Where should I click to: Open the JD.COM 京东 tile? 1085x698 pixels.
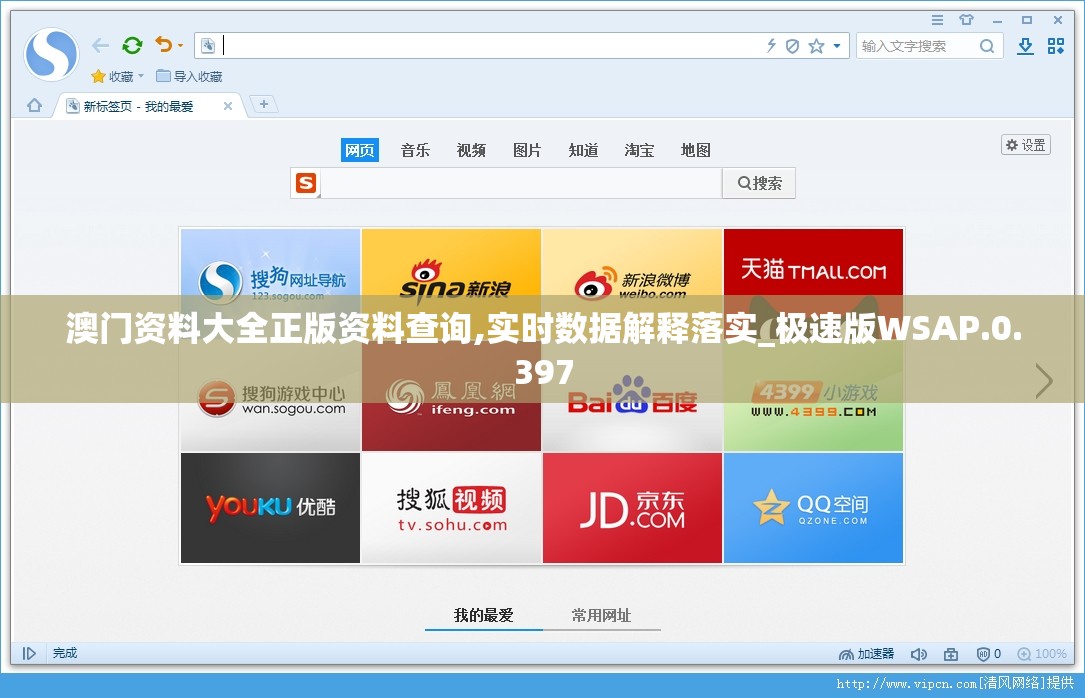tap(632, 508)
